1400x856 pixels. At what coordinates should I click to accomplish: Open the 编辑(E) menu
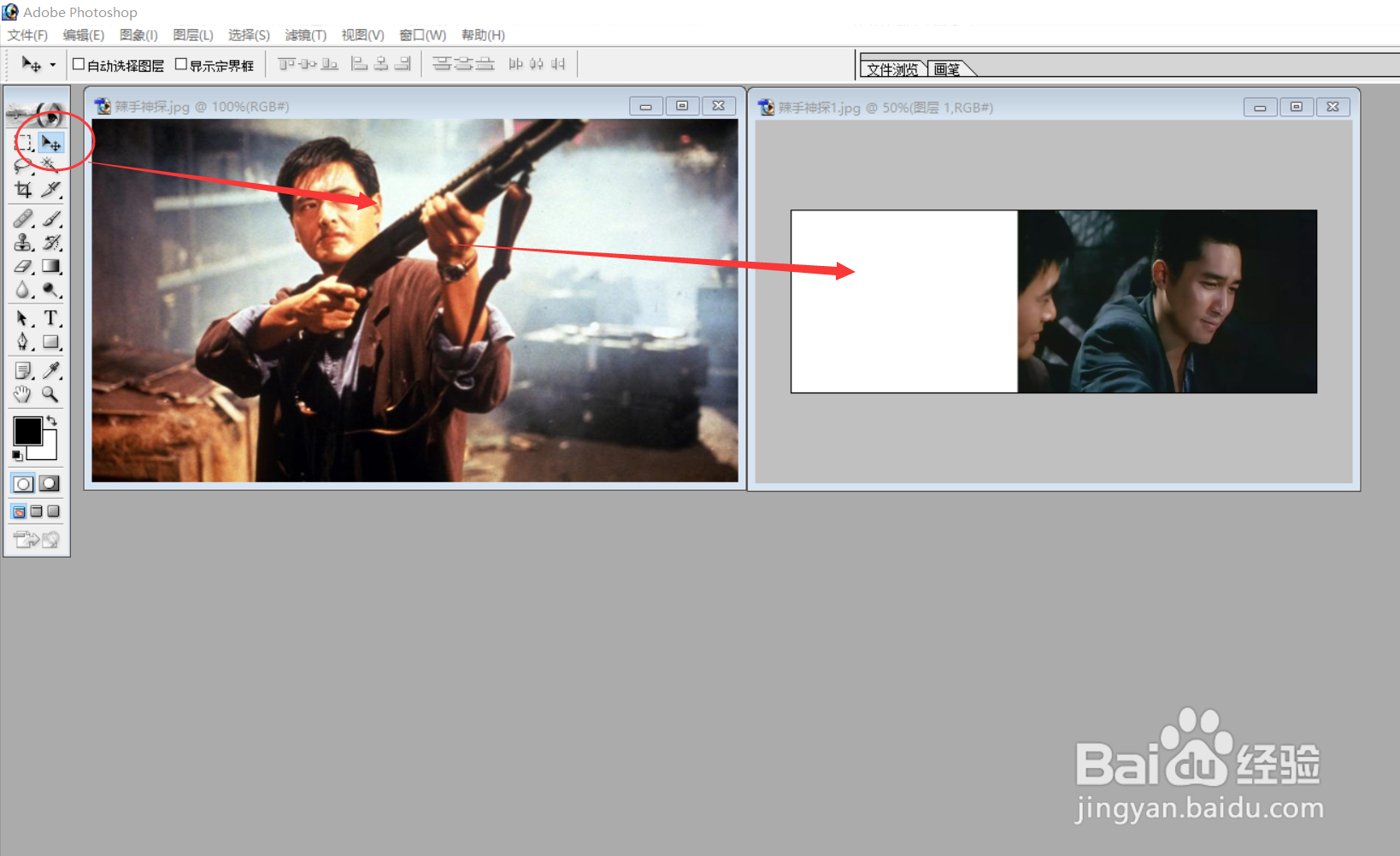pos(83,35)
